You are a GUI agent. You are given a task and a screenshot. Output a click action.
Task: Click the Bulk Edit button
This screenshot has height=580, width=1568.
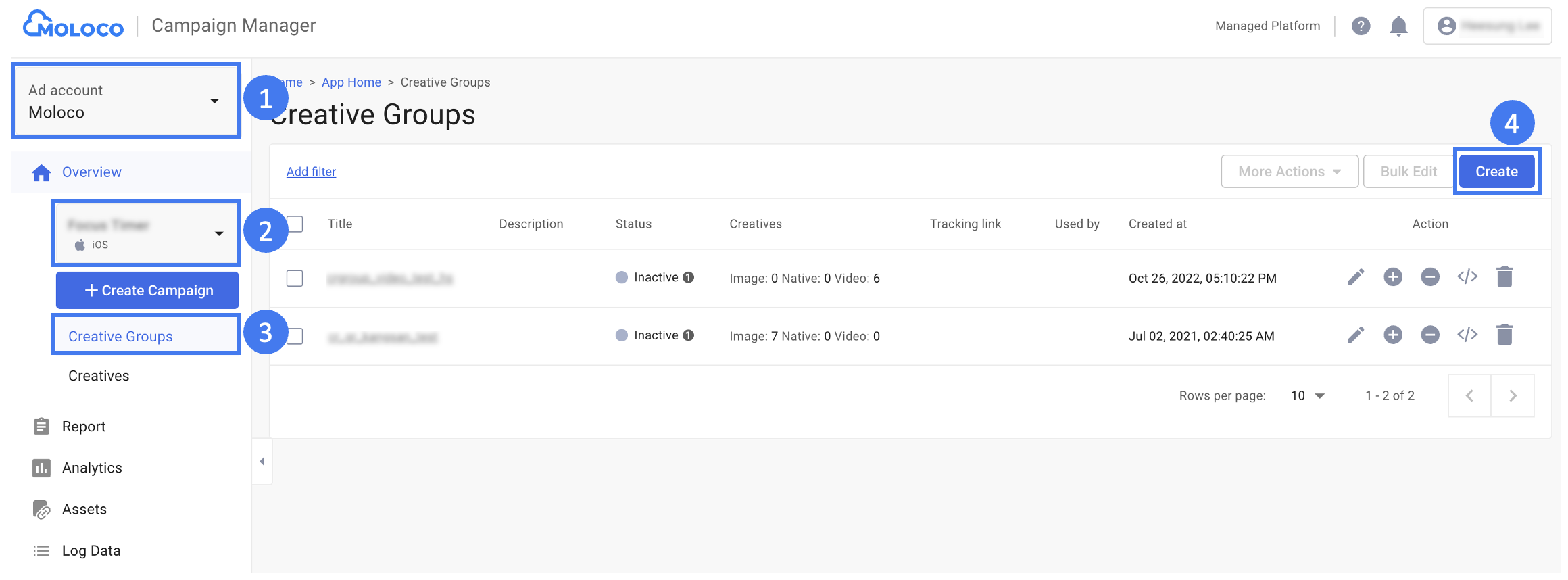coord(1408,172)
